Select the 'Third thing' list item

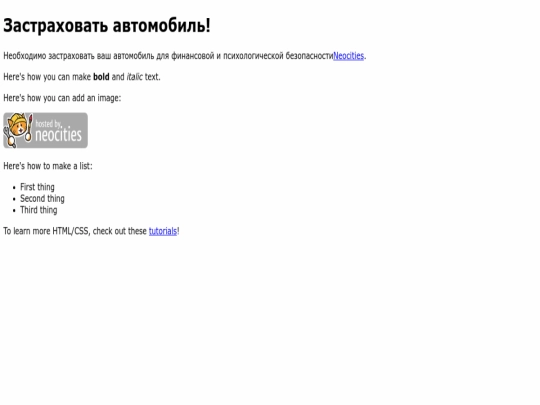click(x=39, y=210)
